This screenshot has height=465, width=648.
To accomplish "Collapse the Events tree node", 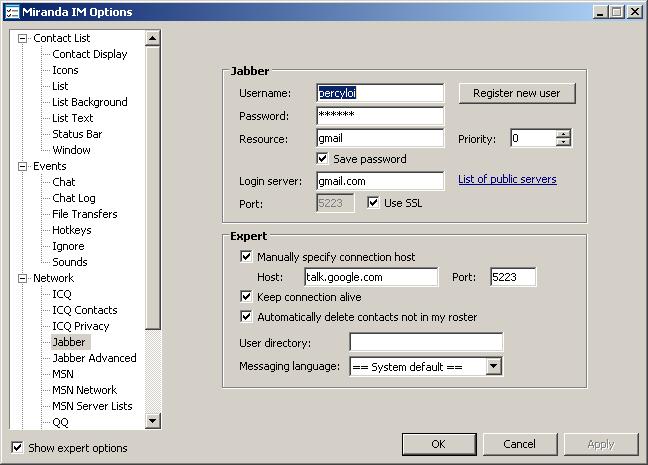I will click(x=22, y=166).
